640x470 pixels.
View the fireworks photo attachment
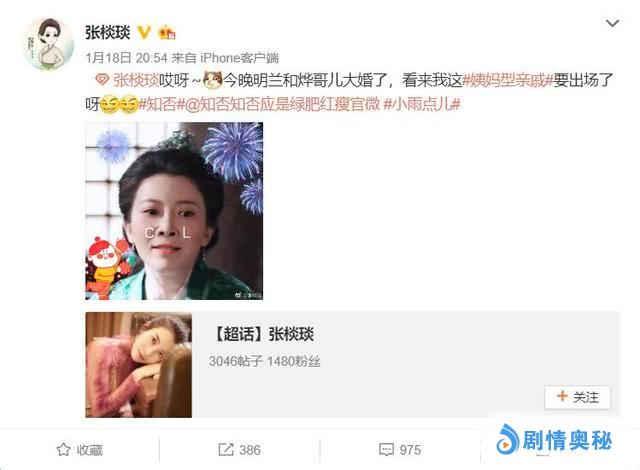(x=174, y=211)
